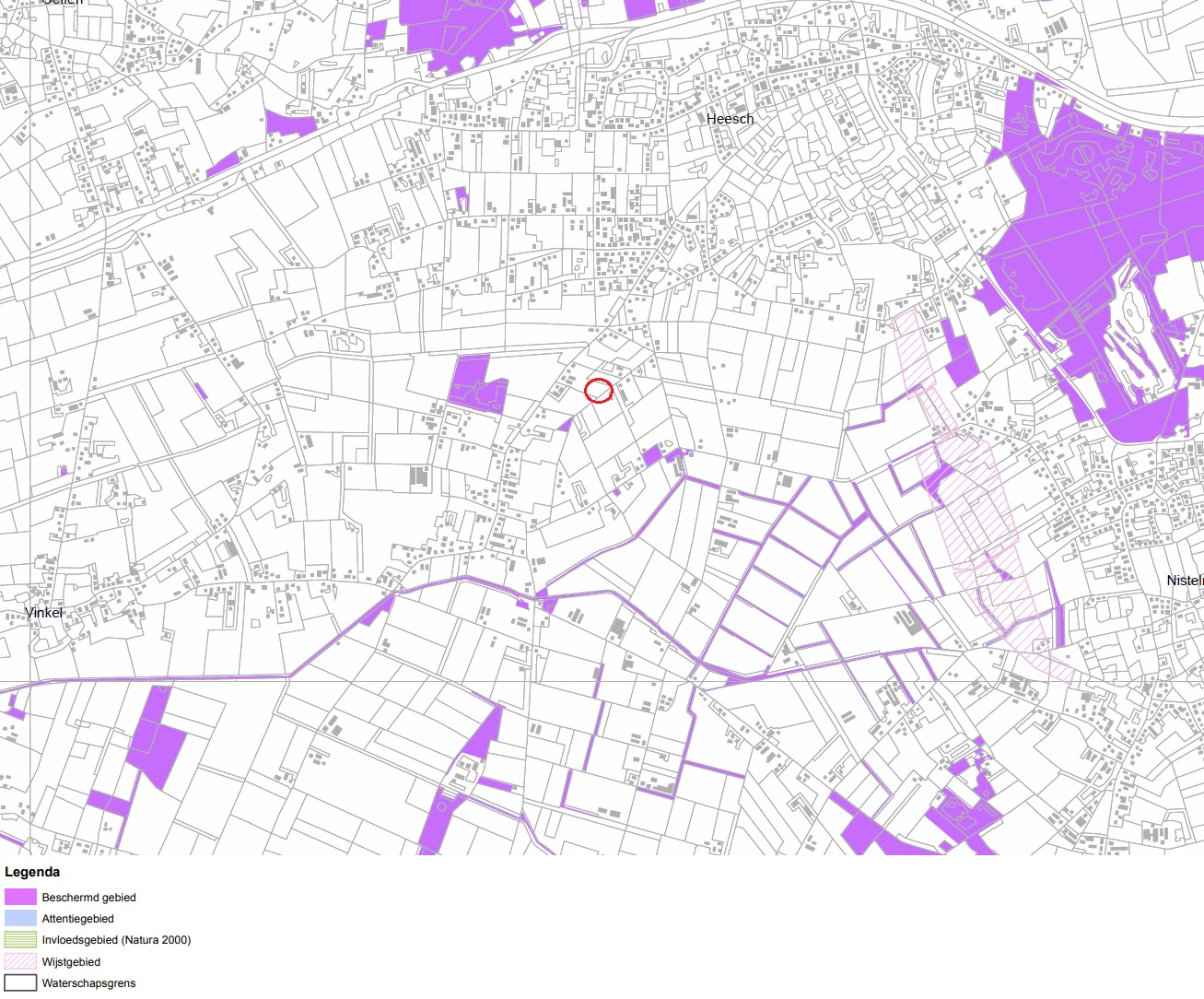Click the 'Heesch' place name on the map
The image size is (1204, 999).
[x=731, y=119]
